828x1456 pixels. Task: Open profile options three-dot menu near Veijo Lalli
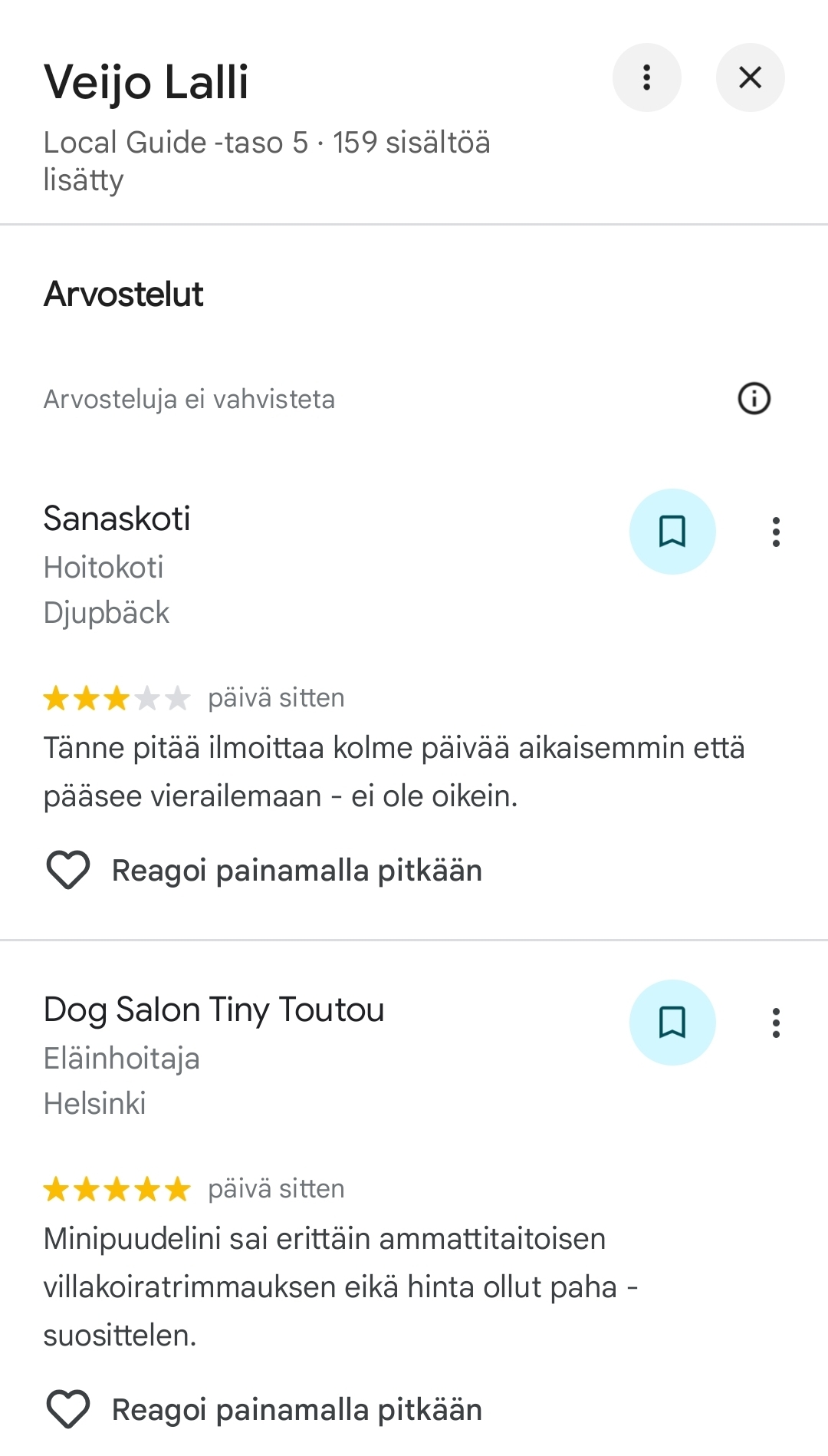(x=646, y=77)
